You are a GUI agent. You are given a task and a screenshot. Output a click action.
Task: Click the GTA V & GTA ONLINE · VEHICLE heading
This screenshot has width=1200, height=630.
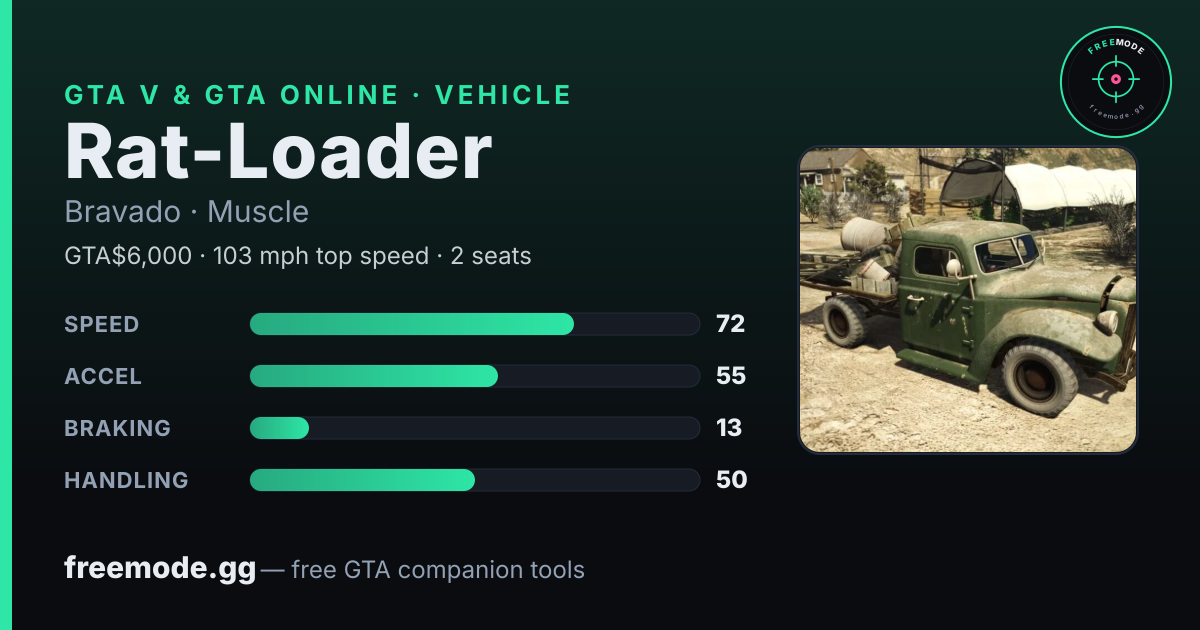[x=318, y=95]
